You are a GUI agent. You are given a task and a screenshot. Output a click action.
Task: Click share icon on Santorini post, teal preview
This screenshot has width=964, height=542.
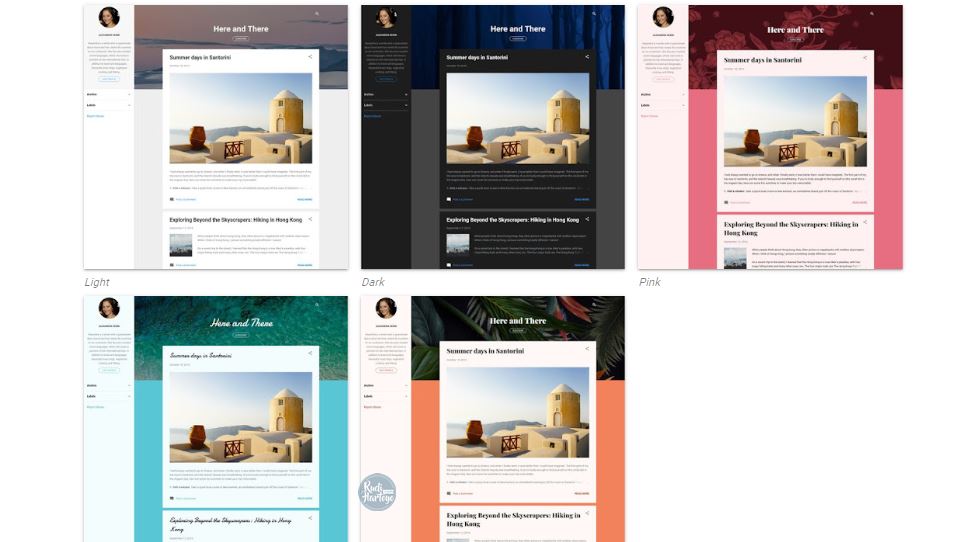310,353
